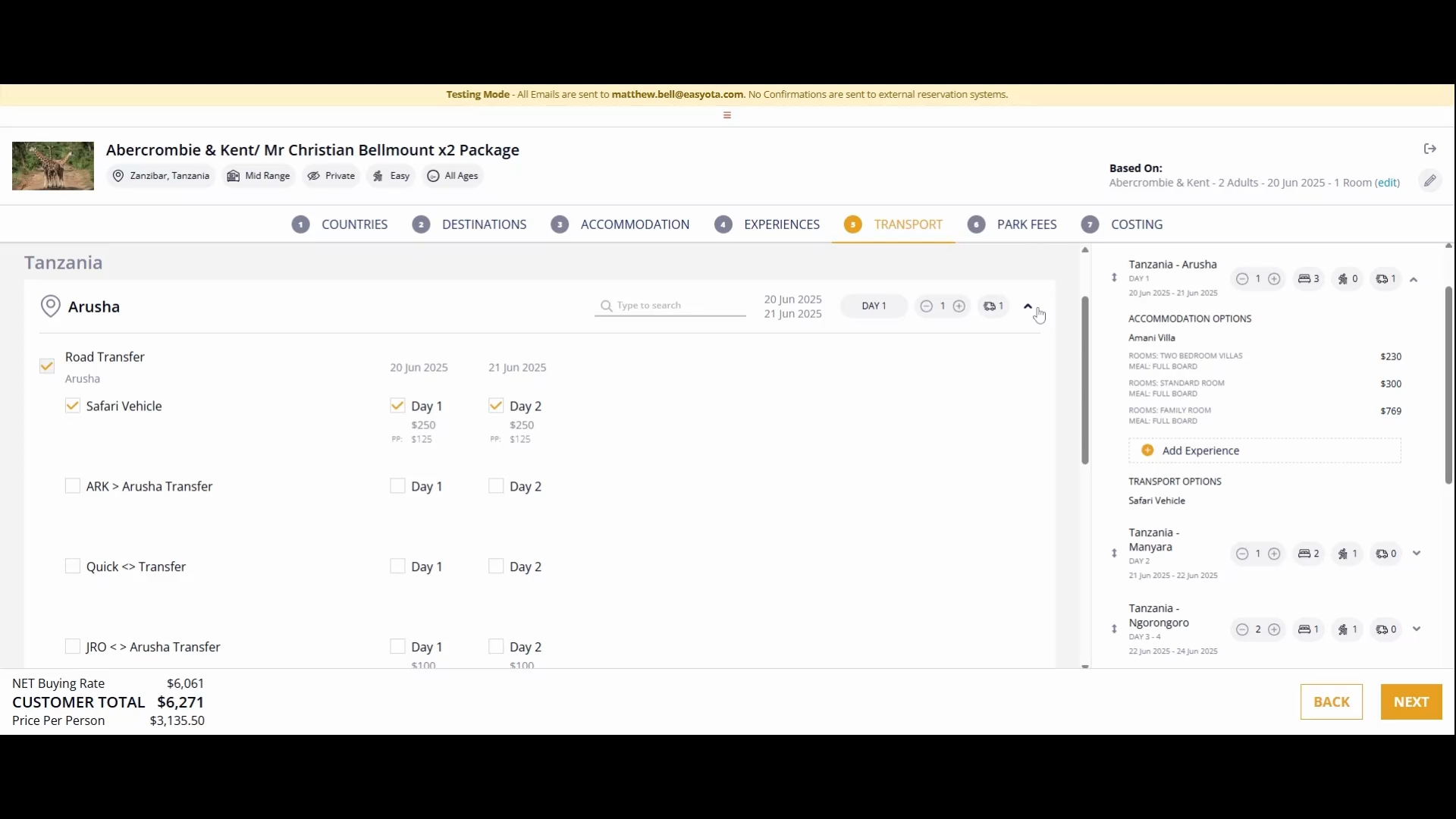The width and height of the screenshot is (1456, 819).
Task: Click plus icon for Tanzania - Manyara
Action: [x=1275, y=554]
